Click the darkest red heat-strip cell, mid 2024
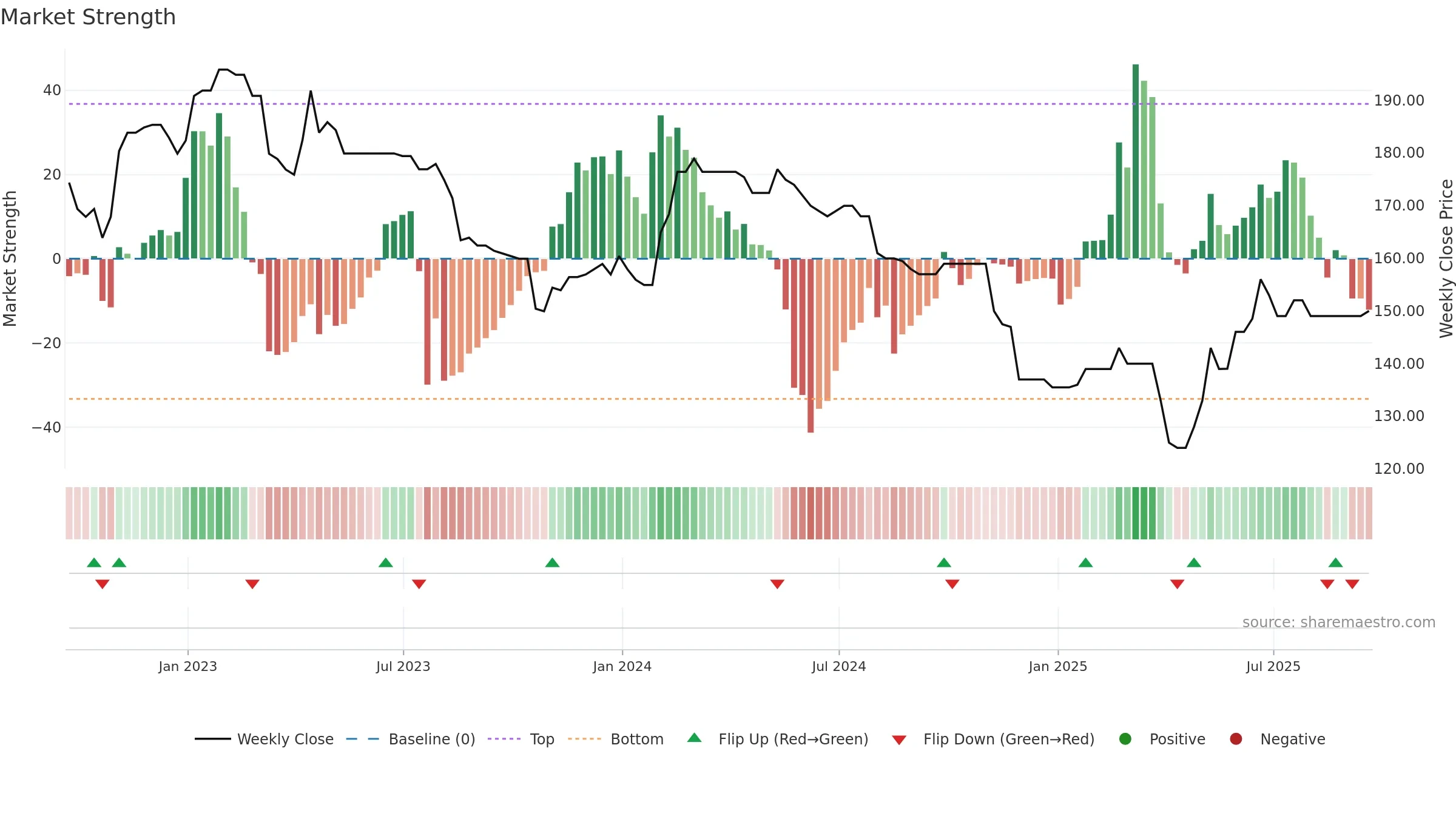The width and height of the screenshot is (1456, 819). [x=811, y=513]
